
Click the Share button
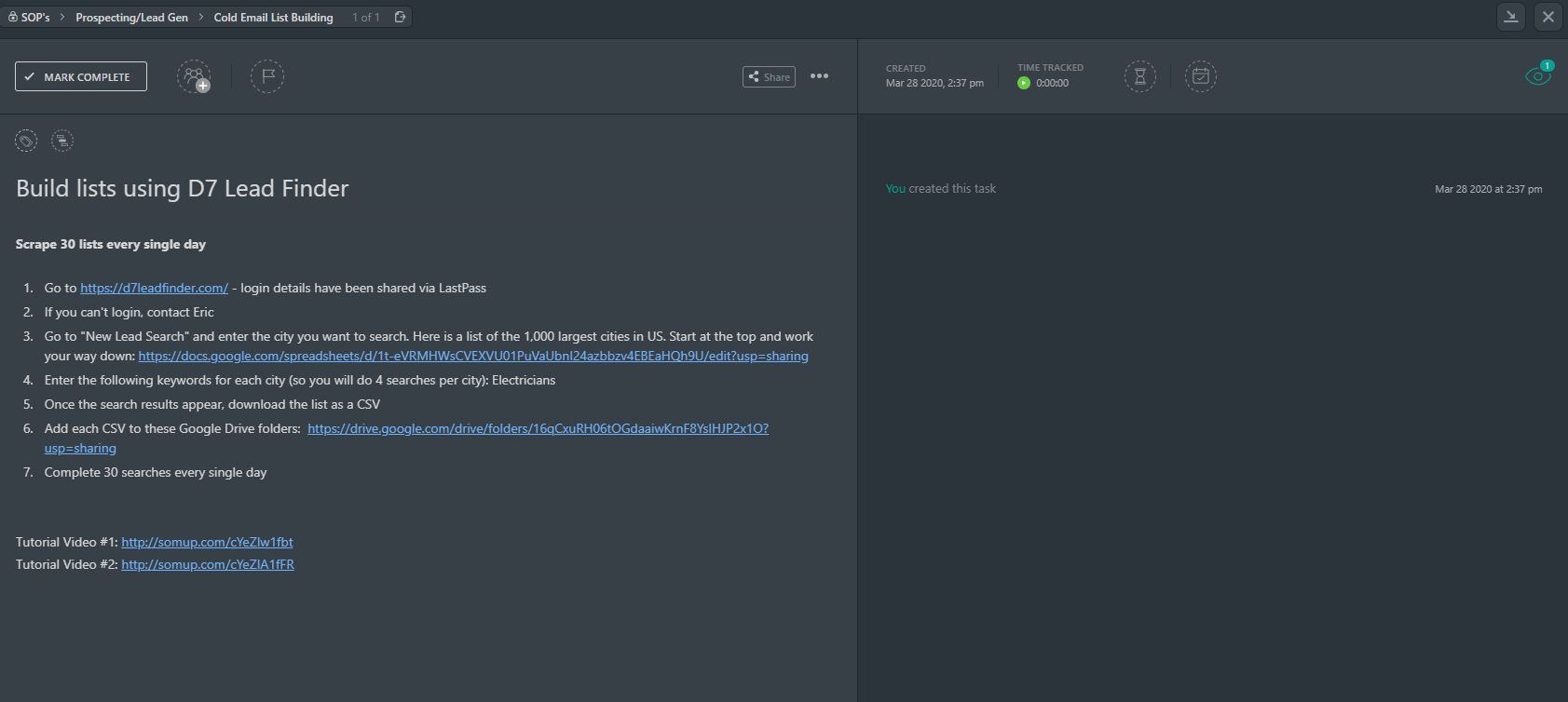tap(769, 76)
